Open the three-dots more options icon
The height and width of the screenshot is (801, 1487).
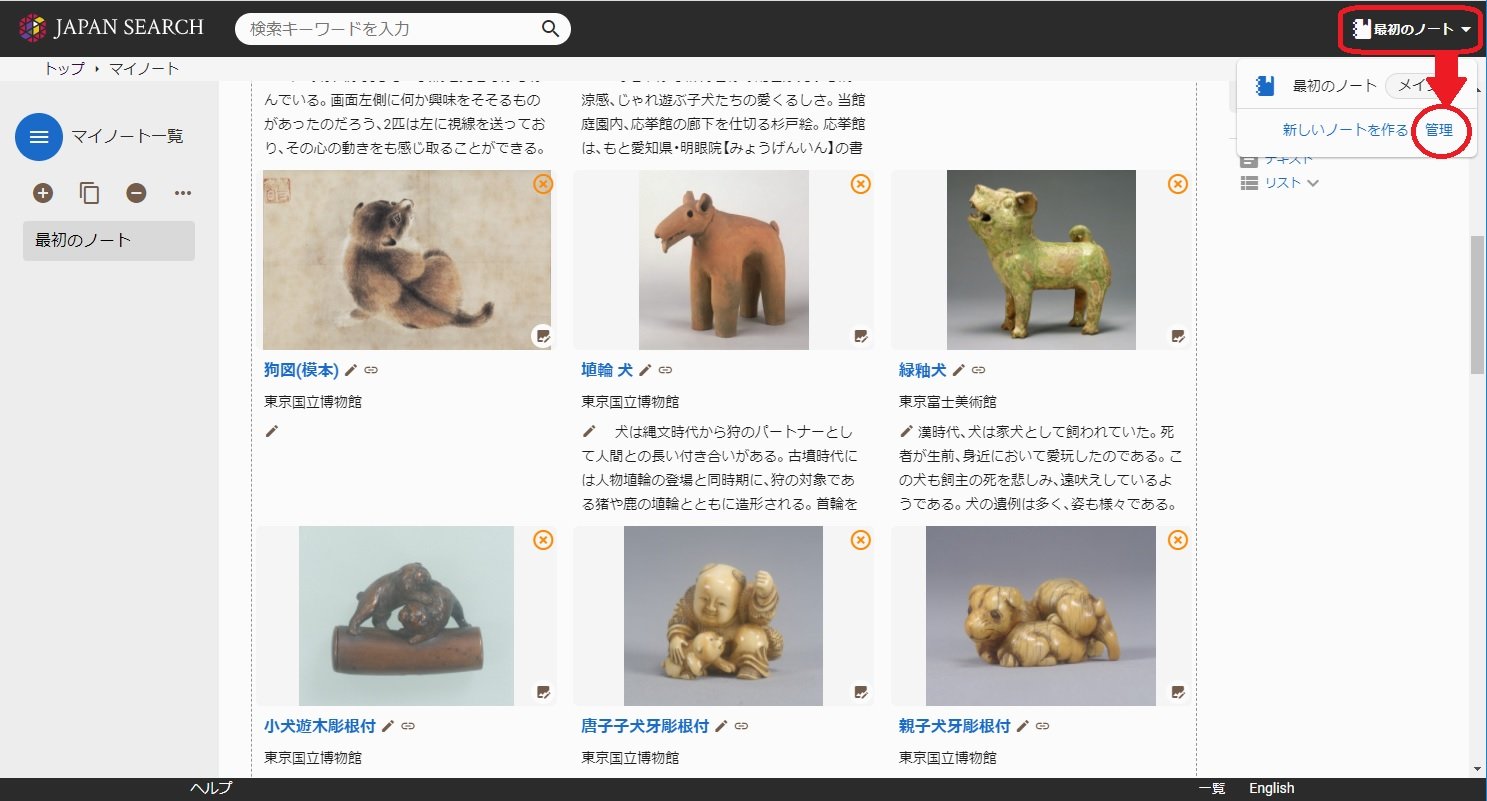(182, 193)
